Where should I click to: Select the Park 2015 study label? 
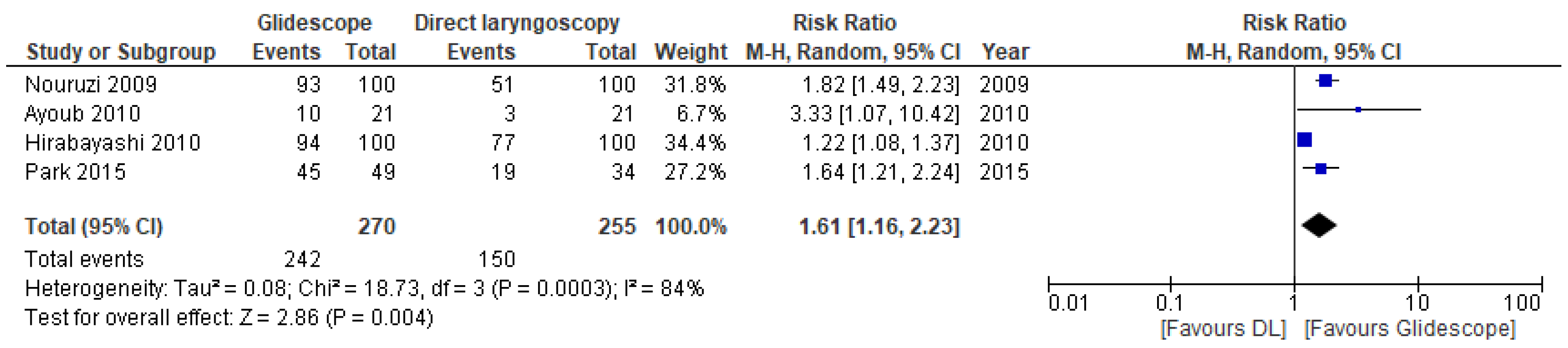coord(75,172)
